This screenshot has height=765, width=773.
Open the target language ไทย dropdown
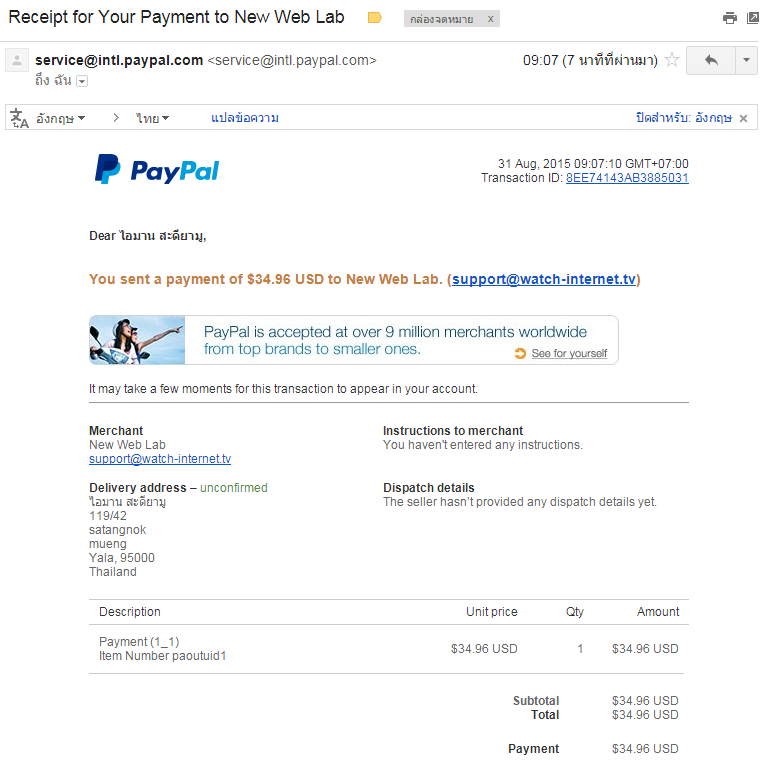click(x=152, y=118)
